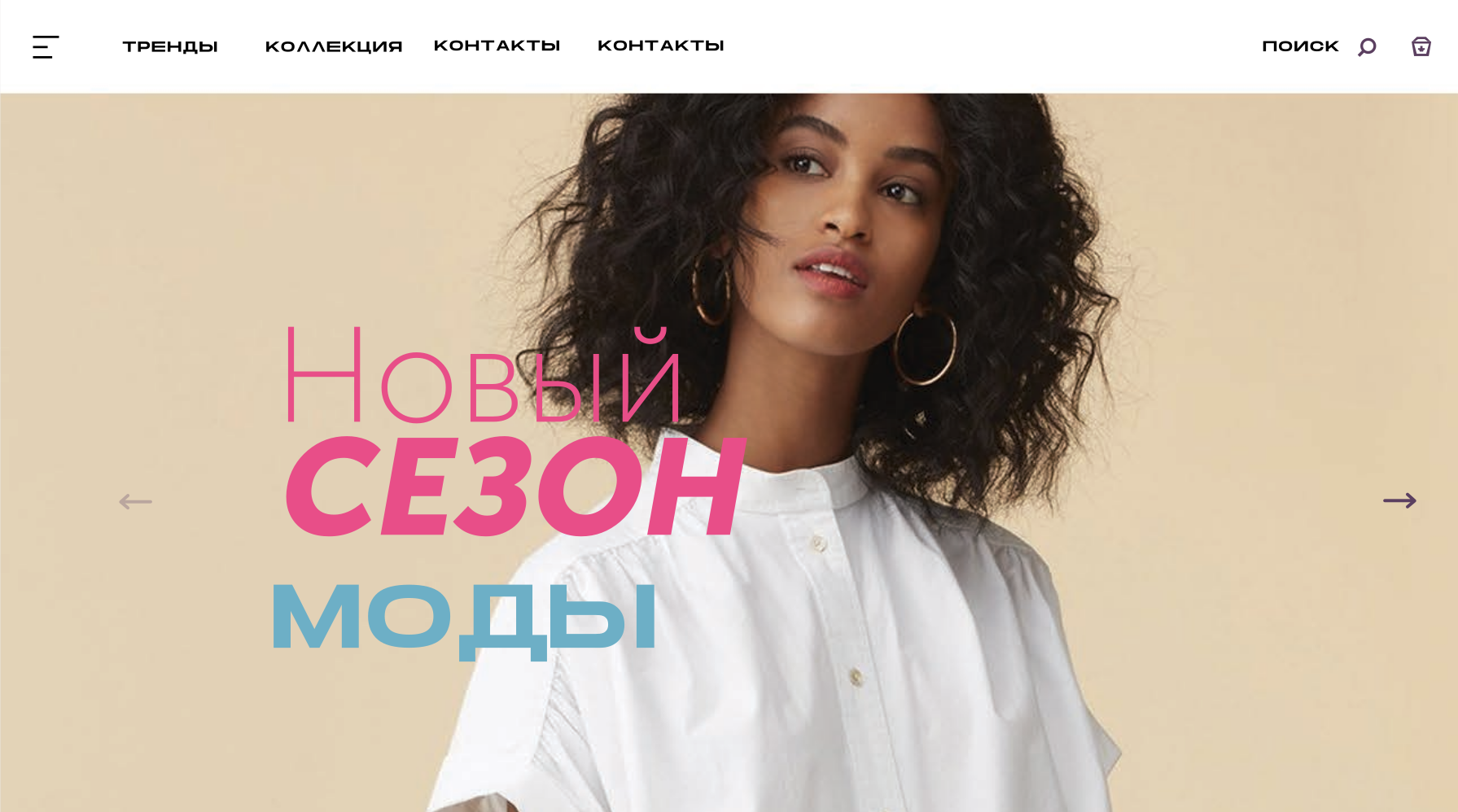1458x812 pixels.
Task: Advance to next slide with right arrow
Action: click(1399, 500)
